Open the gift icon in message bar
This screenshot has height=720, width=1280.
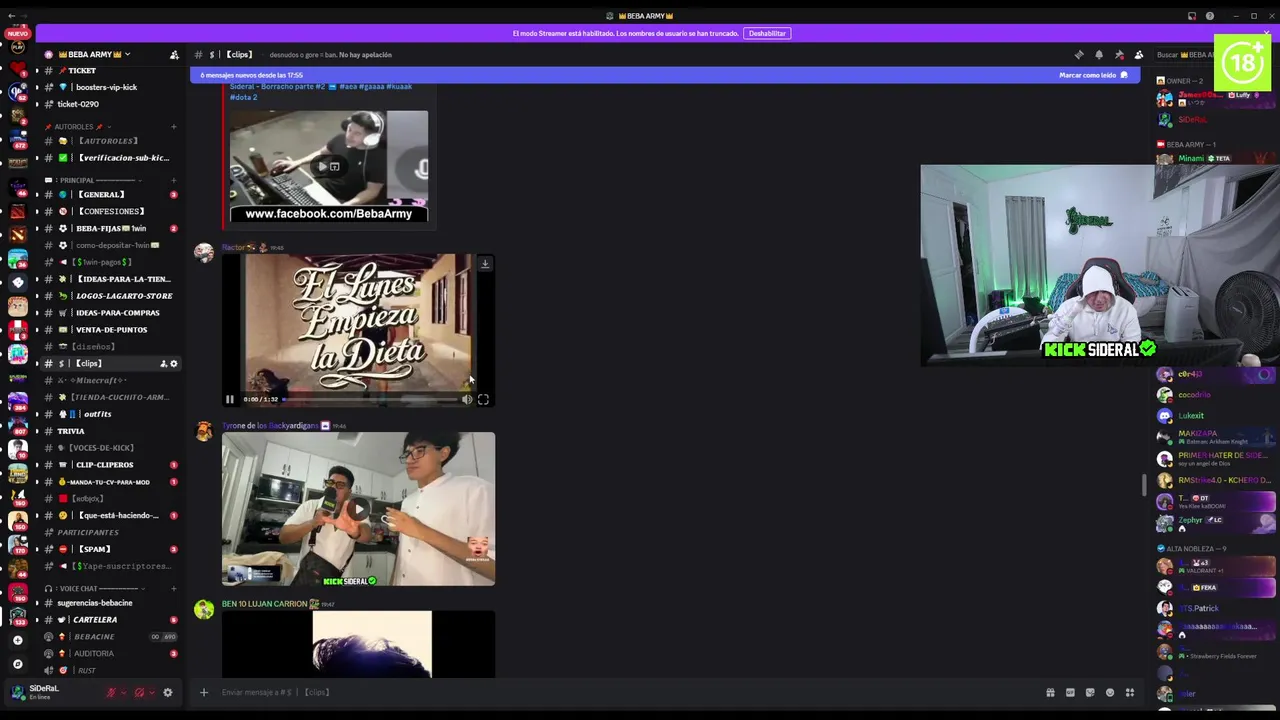1050,692
